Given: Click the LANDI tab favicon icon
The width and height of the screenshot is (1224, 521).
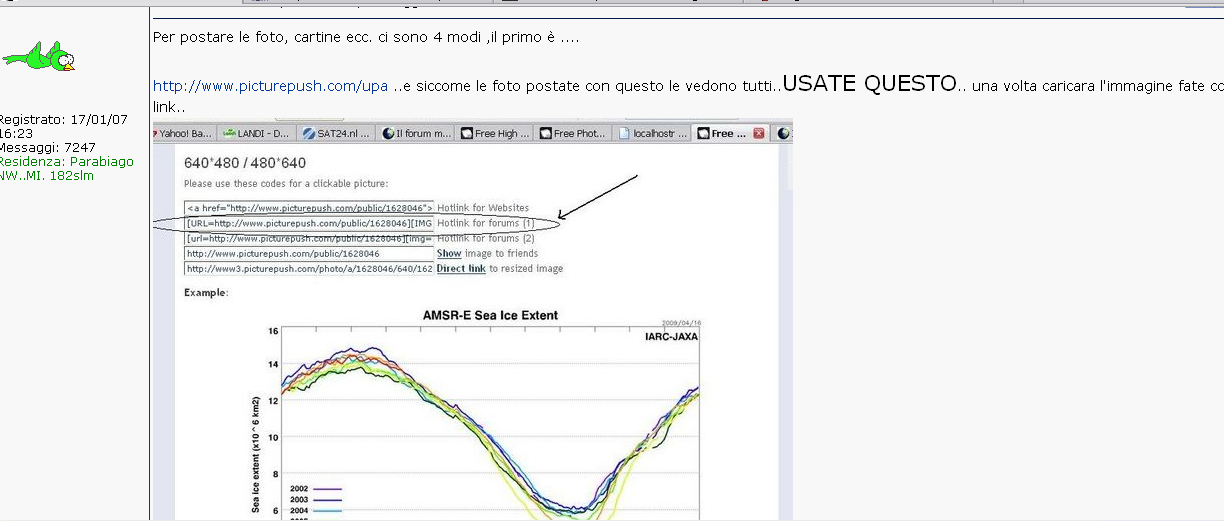Looking at the screenshot, I should 229,133.
